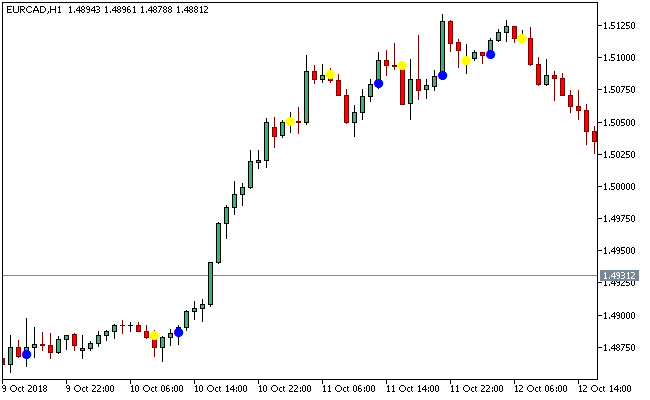
Task: Select the blue dot just before the big rally
Action: pyautogui.click(x=178, y=331)
